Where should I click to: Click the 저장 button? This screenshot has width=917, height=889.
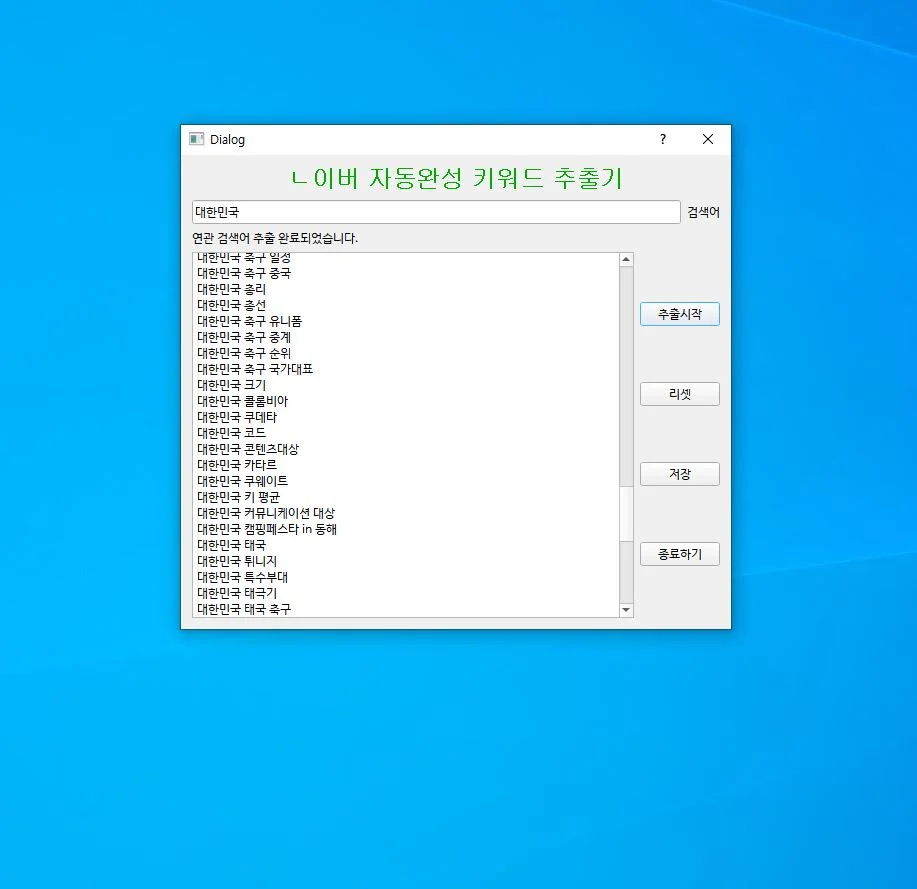680,474
